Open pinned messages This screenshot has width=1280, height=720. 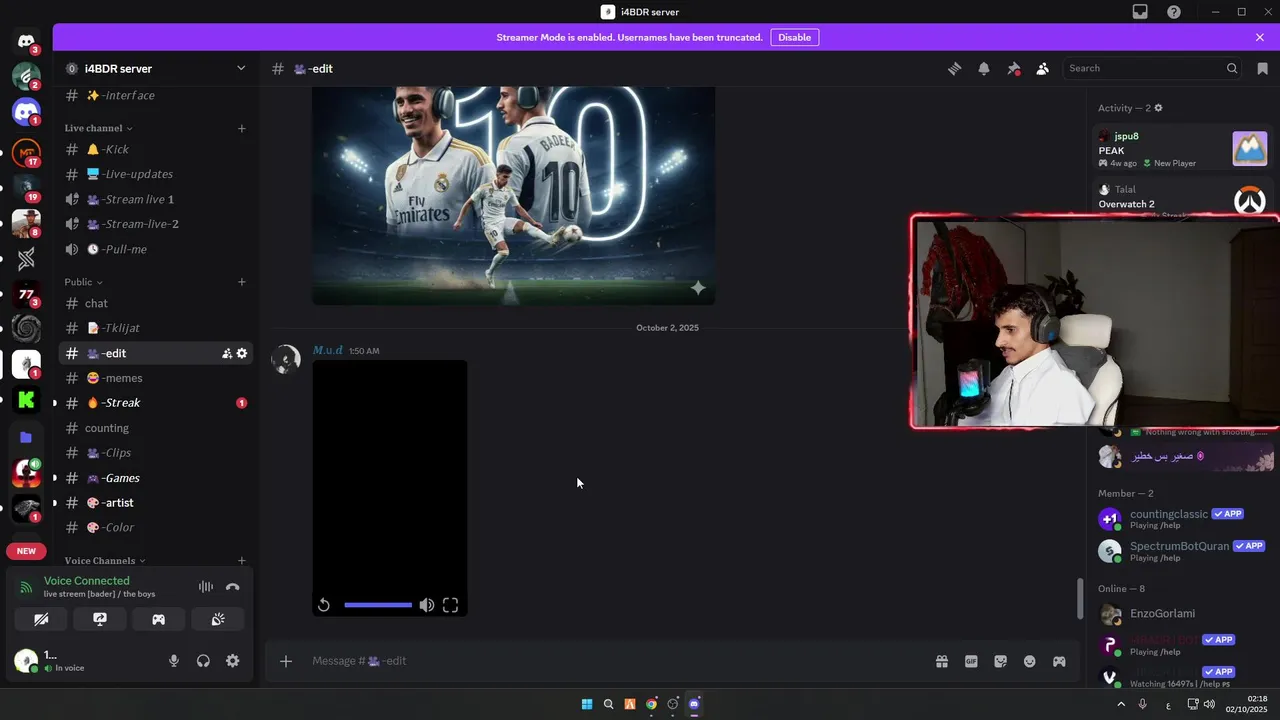[x=1013, y=68]
